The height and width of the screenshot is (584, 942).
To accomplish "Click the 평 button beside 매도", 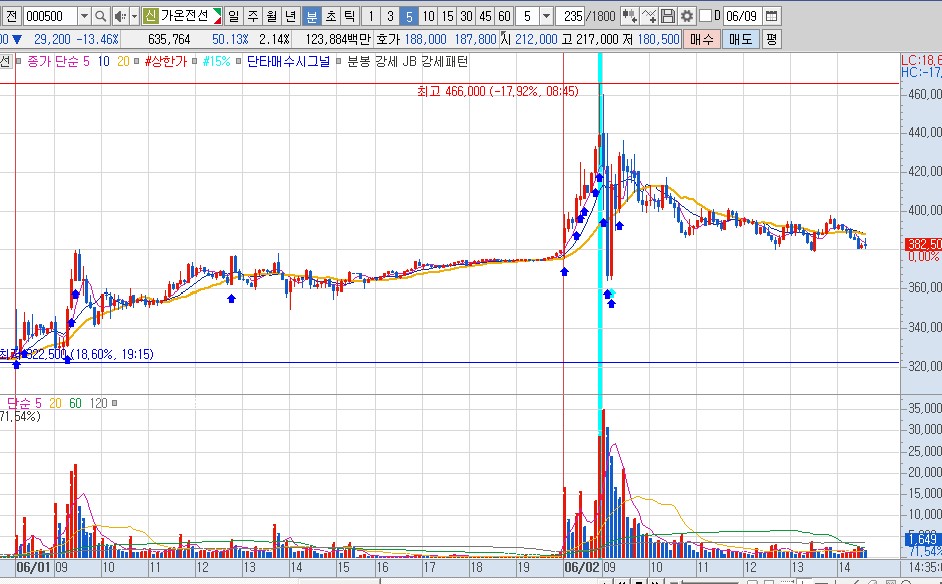I will tap(772, 40).
